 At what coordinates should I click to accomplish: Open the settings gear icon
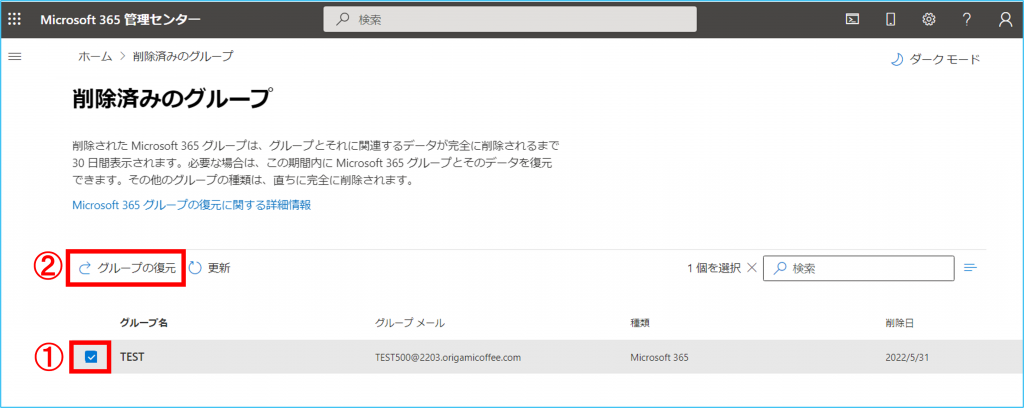click(928, 19)
